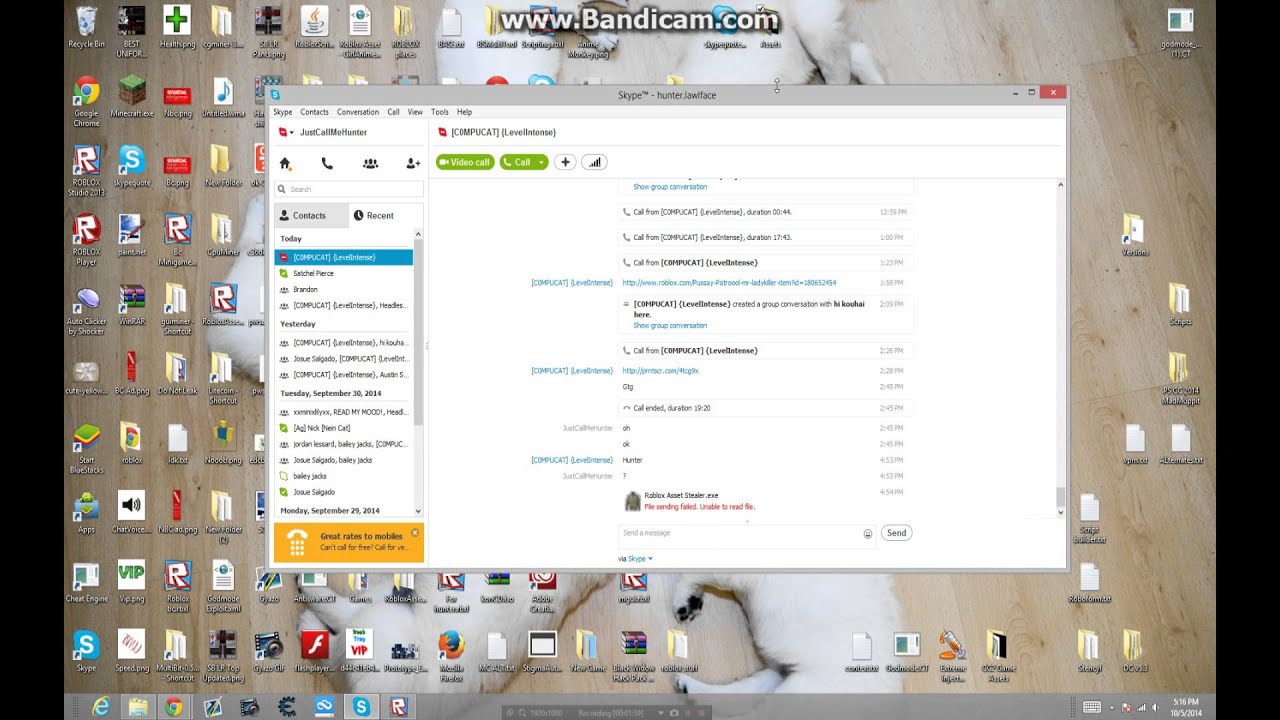
Task: Select ROBLOX Player desktop icon
Action: click(86, 240)
